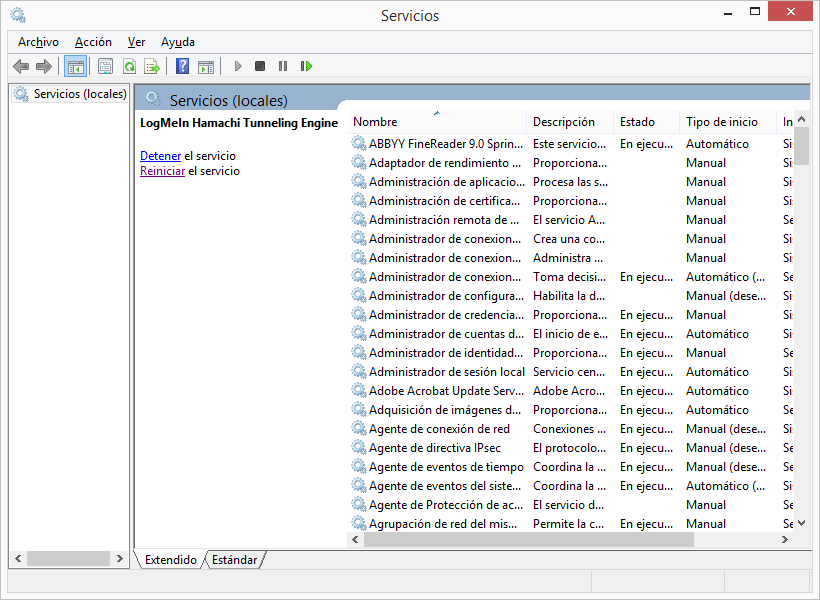Image resolution: width=820 pixels, height=600 pixels.
Task: Sort services by the Estado column header
Action: click(637, 122)
